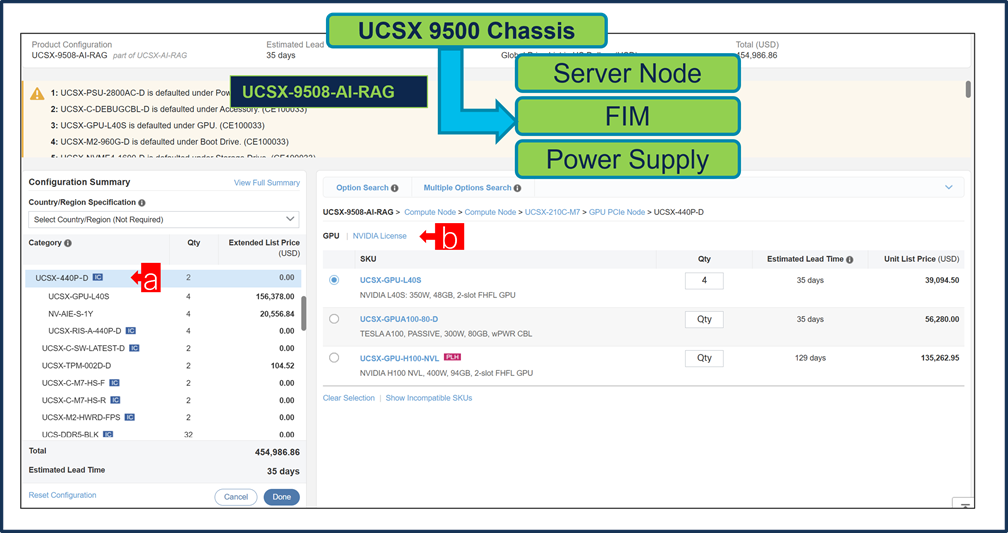Open the NVIDIA License tab
Screen dimensions: 1008x533
380,237
